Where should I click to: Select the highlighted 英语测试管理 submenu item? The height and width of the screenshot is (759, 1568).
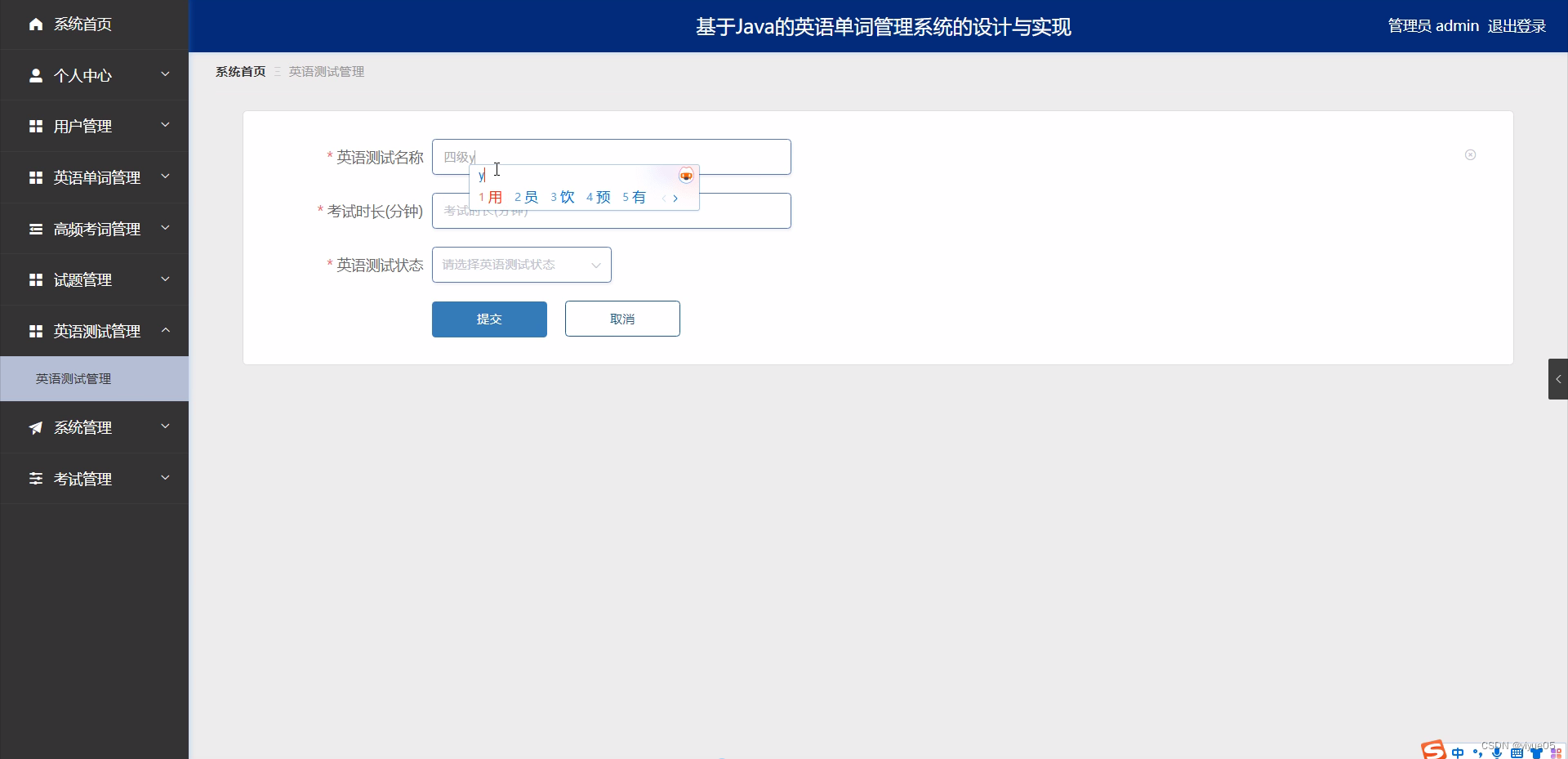73,378
